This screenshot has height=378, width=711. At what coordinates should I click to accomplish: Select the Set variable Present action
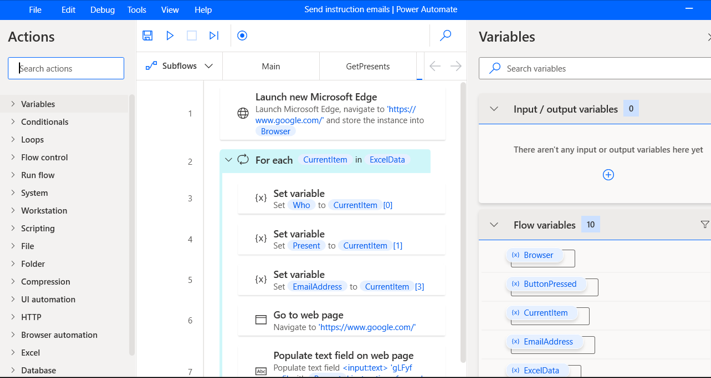(x=341, y=239)
